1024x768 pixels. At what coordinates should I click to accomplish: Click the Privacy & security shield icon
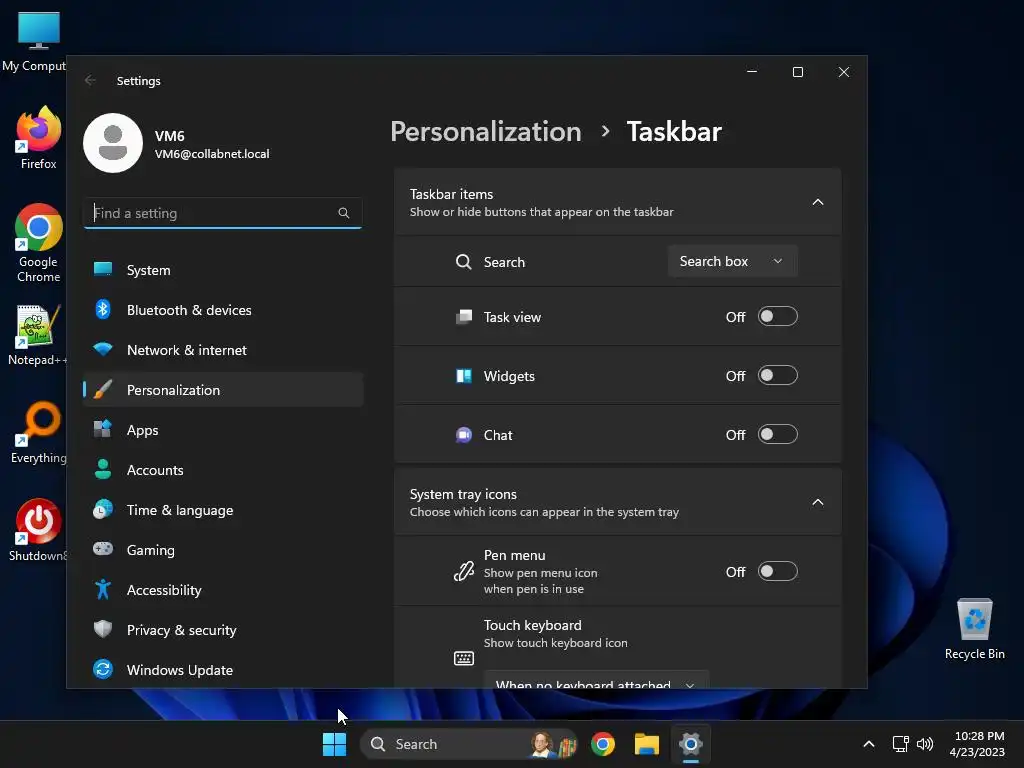click(x=103, y=629)
